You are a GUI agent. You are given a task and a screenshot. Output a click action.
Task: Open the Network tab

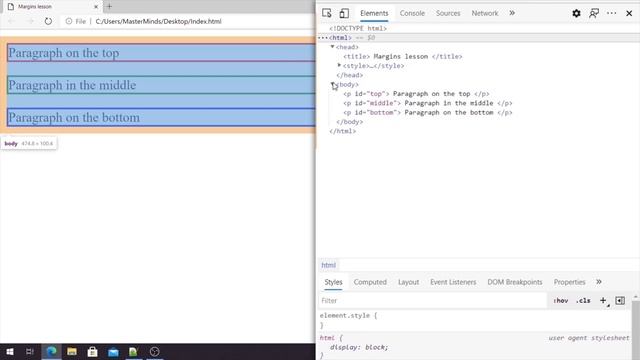point(485,13)
